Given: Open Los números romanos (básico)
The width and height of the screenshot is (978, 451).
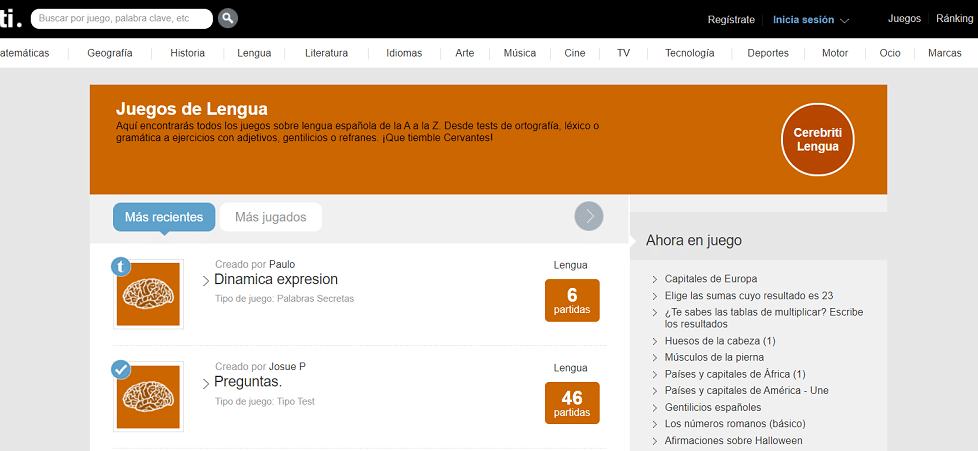Looking at the screenshot, I should (x=735, y=424).
